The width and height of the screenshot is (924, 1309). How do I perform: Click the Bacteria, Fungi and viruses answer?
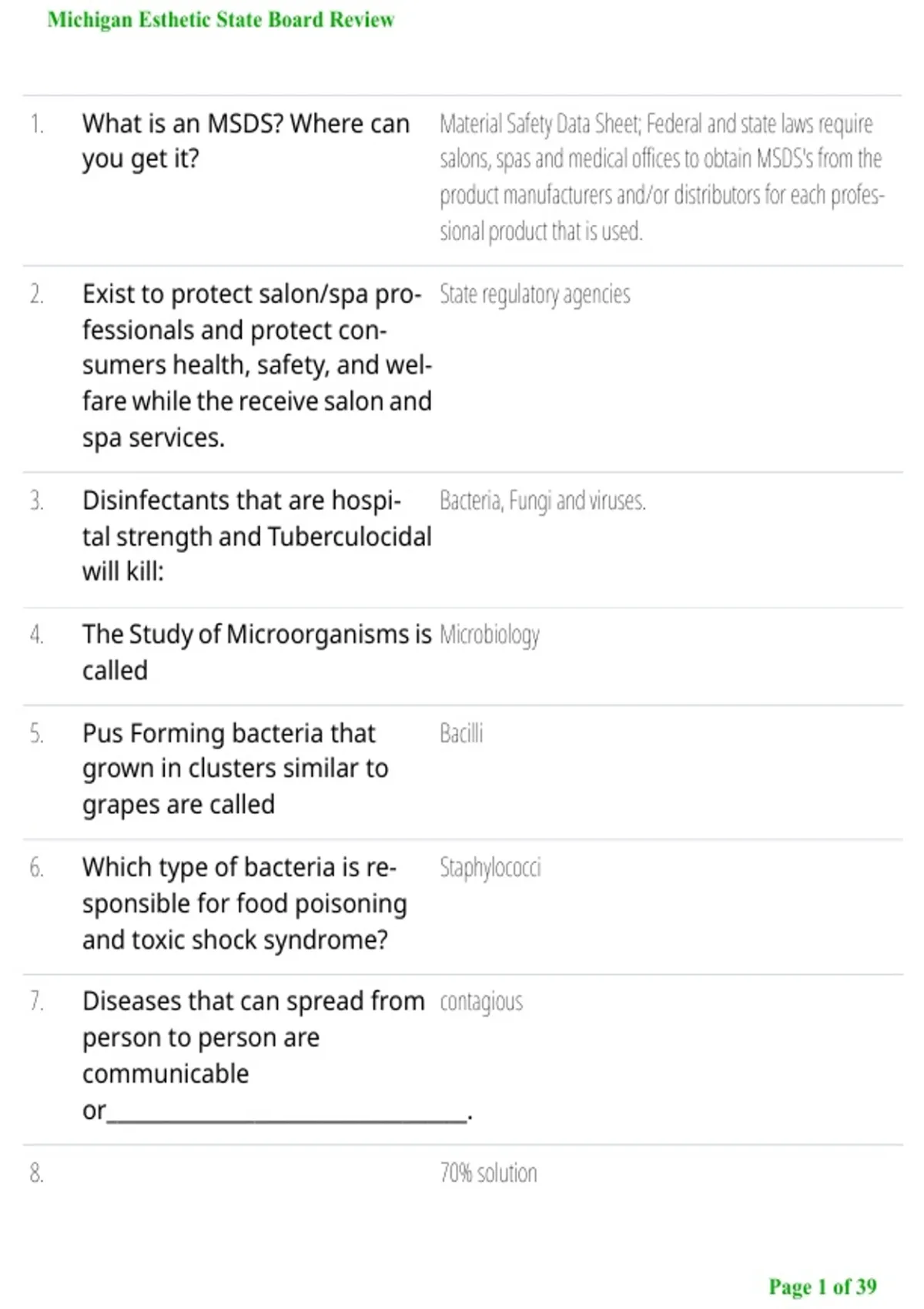(542, 500)
